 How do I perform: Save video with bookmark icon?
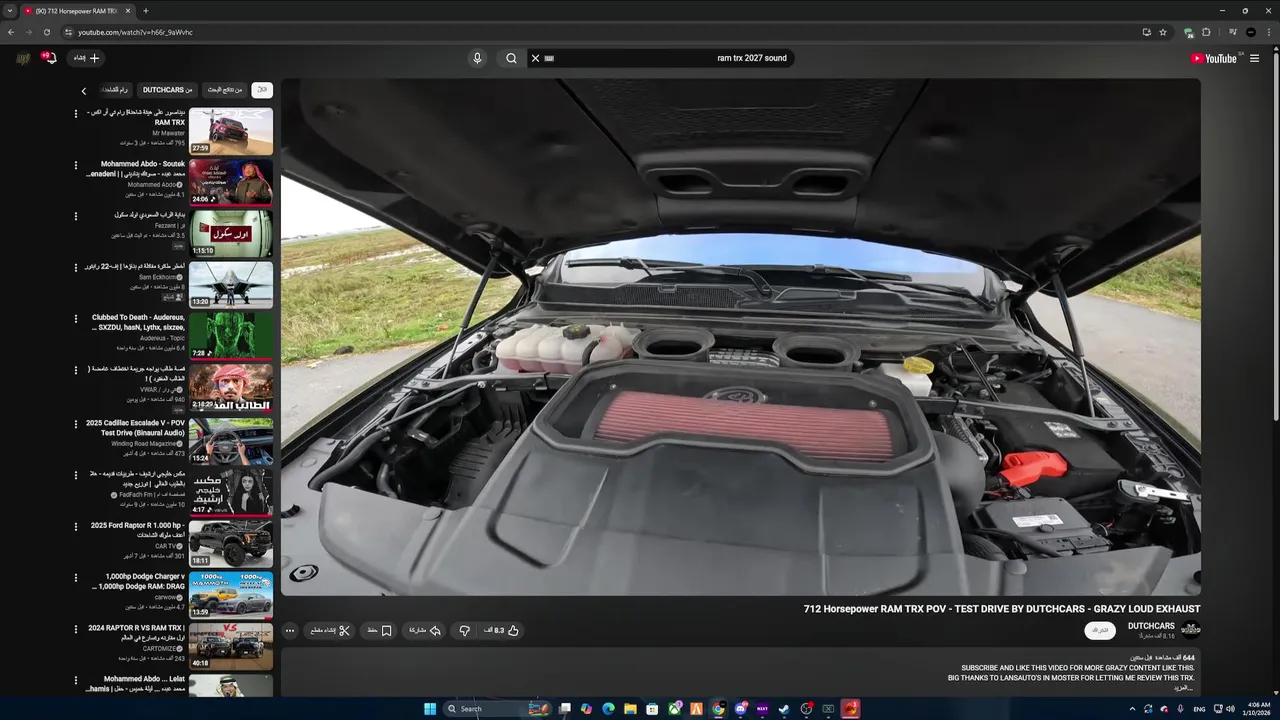tap(379, 630)
